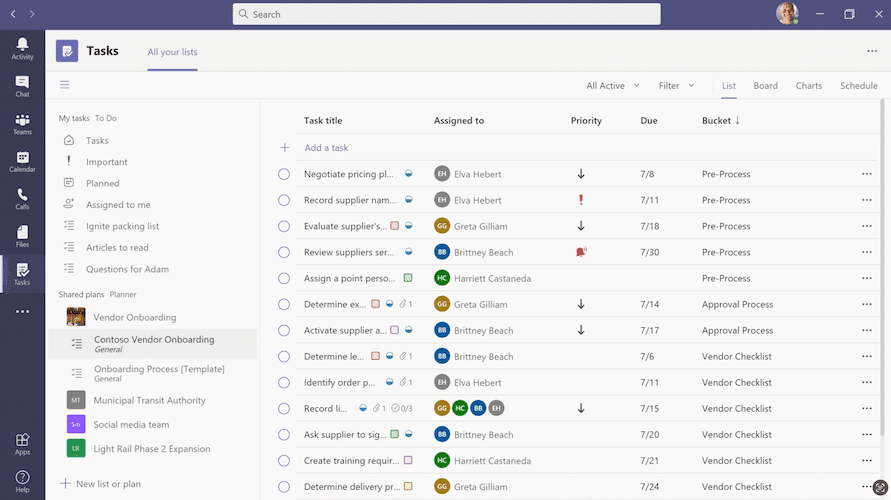
Task: Sort by the Bucket column arrow
Action: coord(738,120)
